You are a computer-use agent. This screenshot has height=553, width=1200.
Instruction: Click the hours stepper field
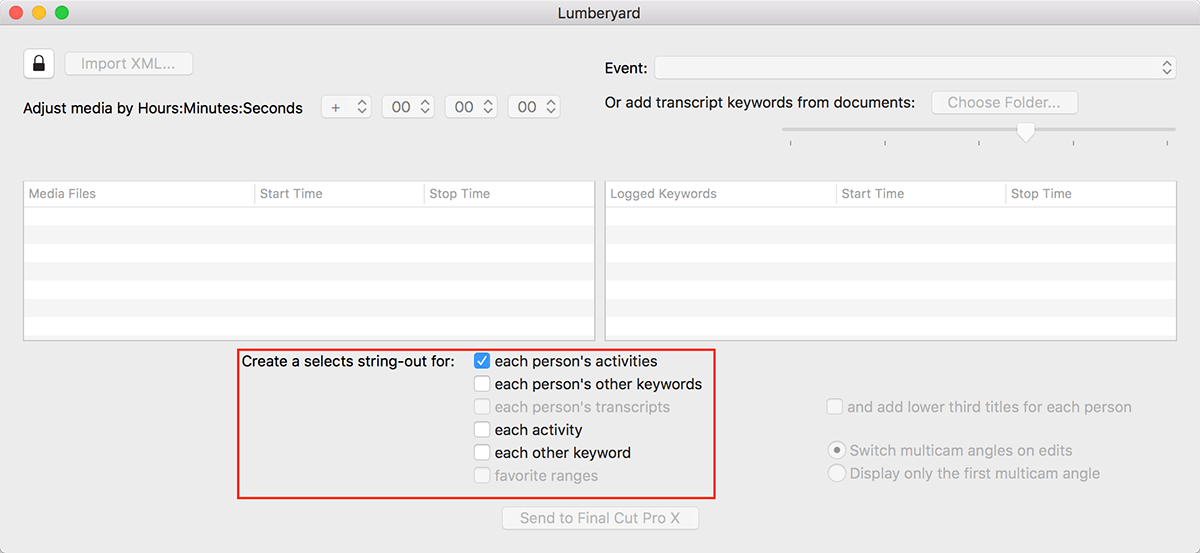[408, 106]
